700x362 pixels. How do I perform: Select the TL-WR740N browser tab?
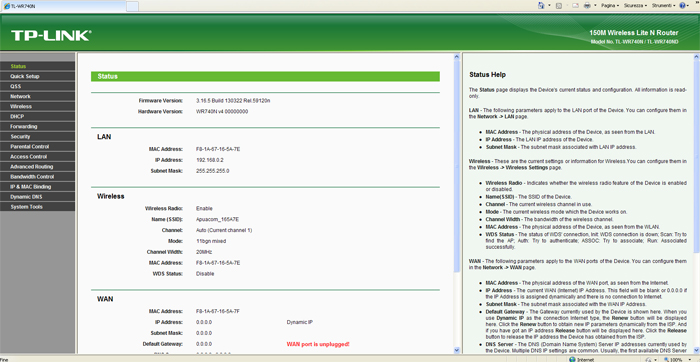(x=63, y=6)
